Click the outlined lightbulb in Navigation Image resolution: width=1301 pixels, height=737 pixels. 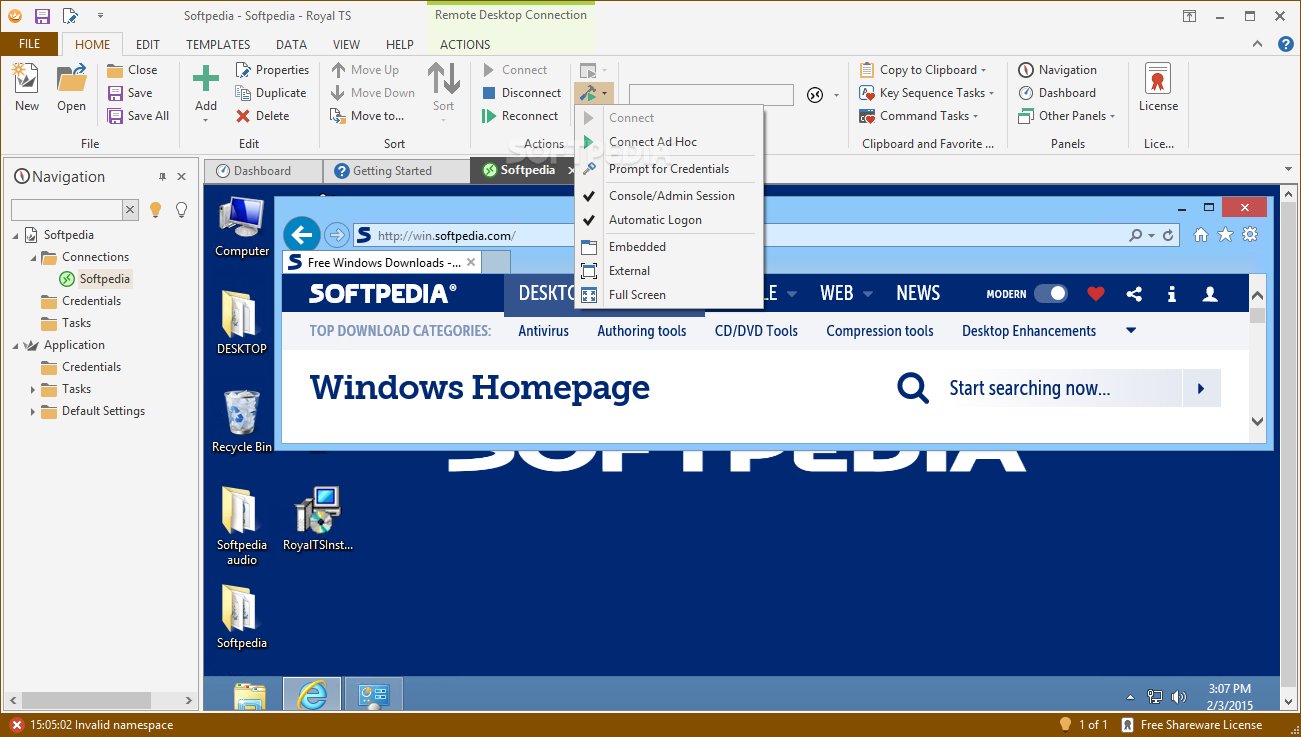[182, 209]
